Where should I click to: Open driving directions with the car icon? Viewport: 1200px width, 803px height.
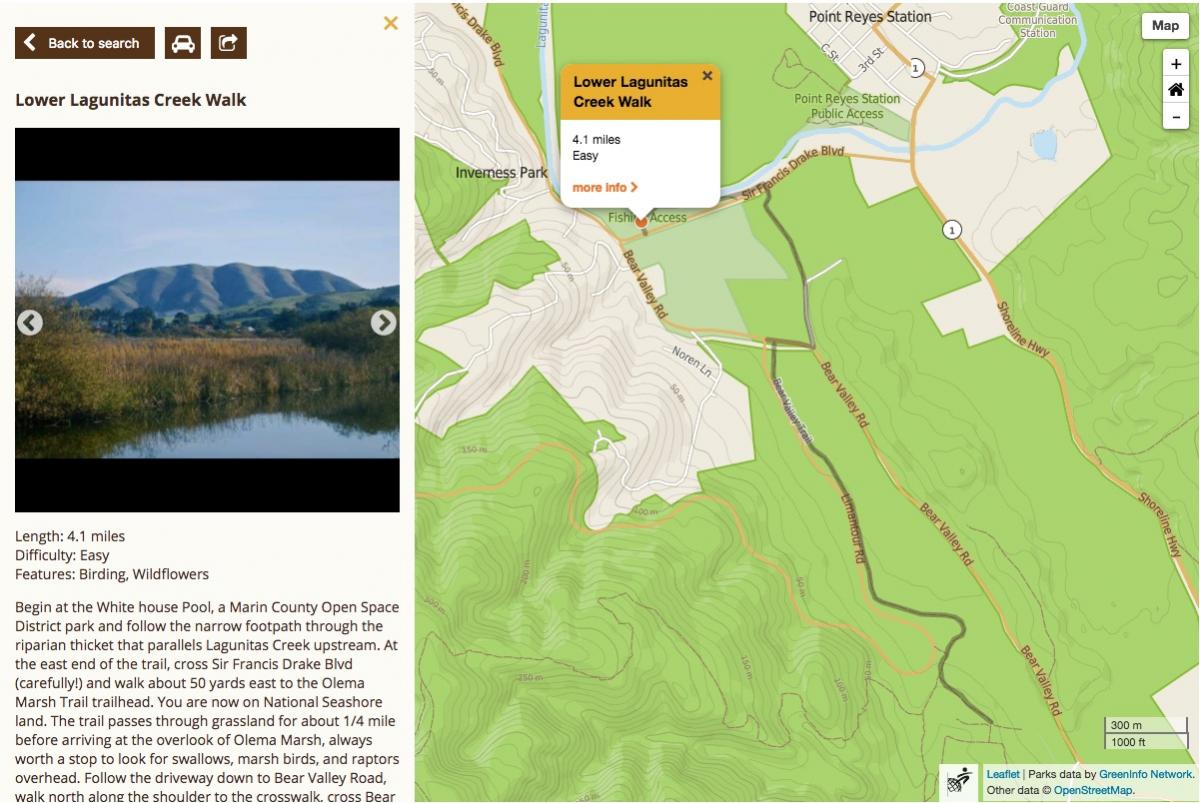(182, 43)
